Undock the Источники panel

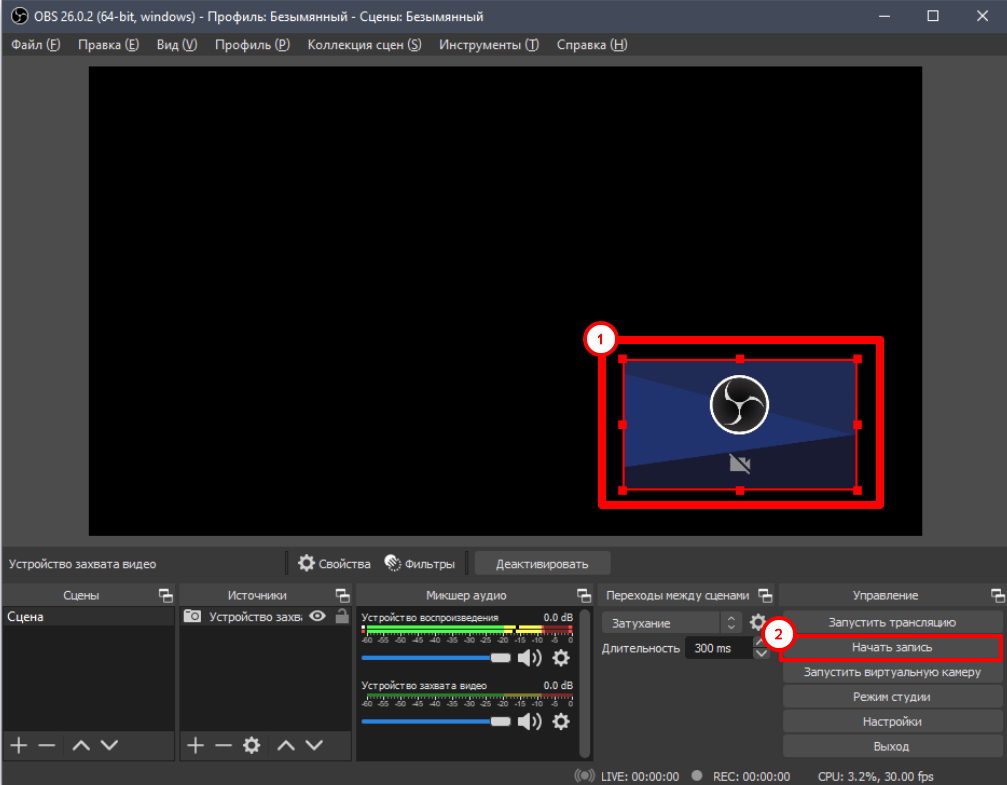(343, 595)
